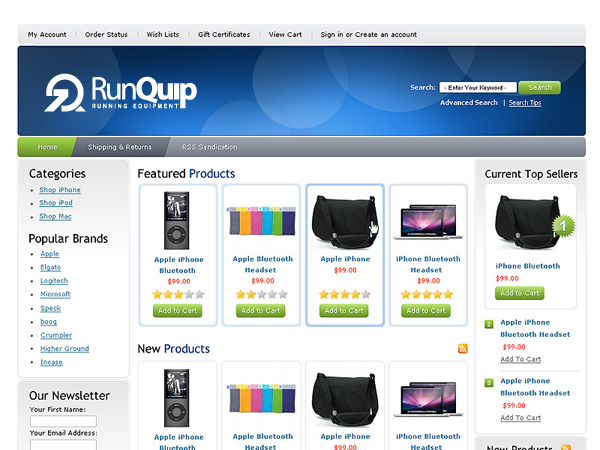
Task: Open Search Tips link
Action: pos(525,103)
